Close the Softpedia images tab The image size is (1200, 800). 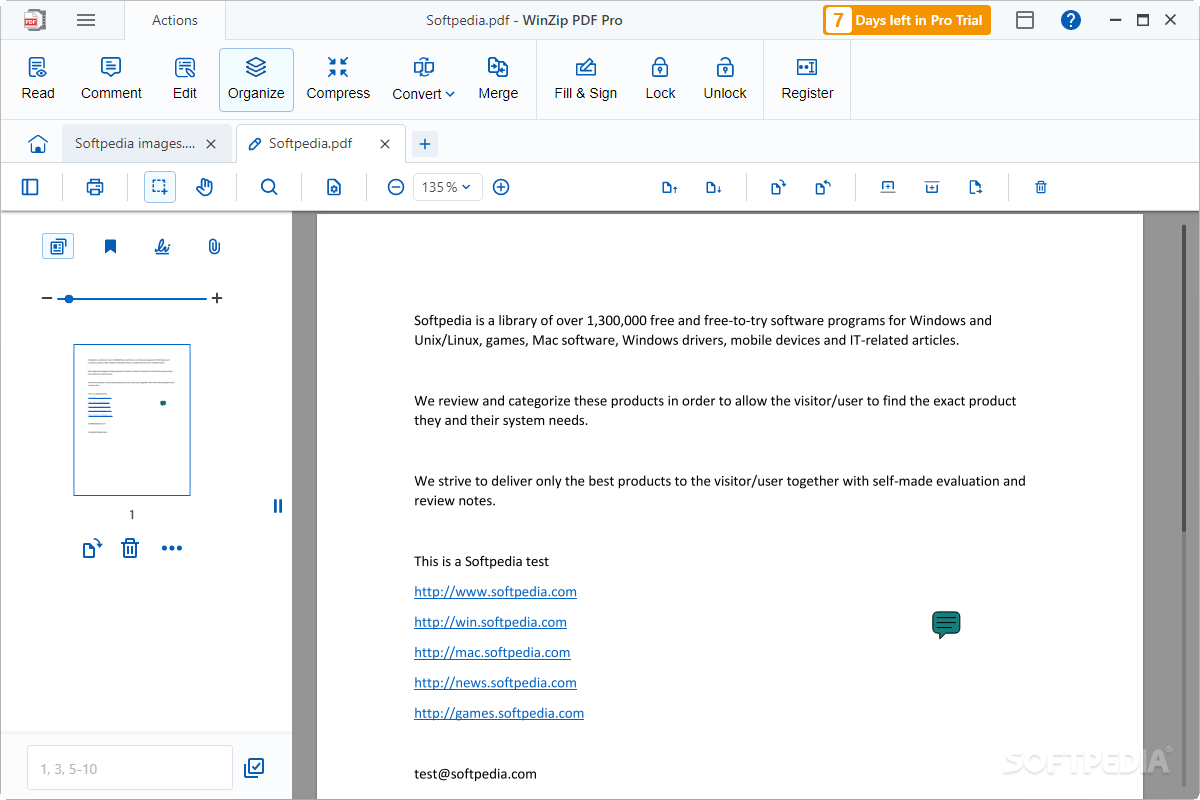pos(211,144)
